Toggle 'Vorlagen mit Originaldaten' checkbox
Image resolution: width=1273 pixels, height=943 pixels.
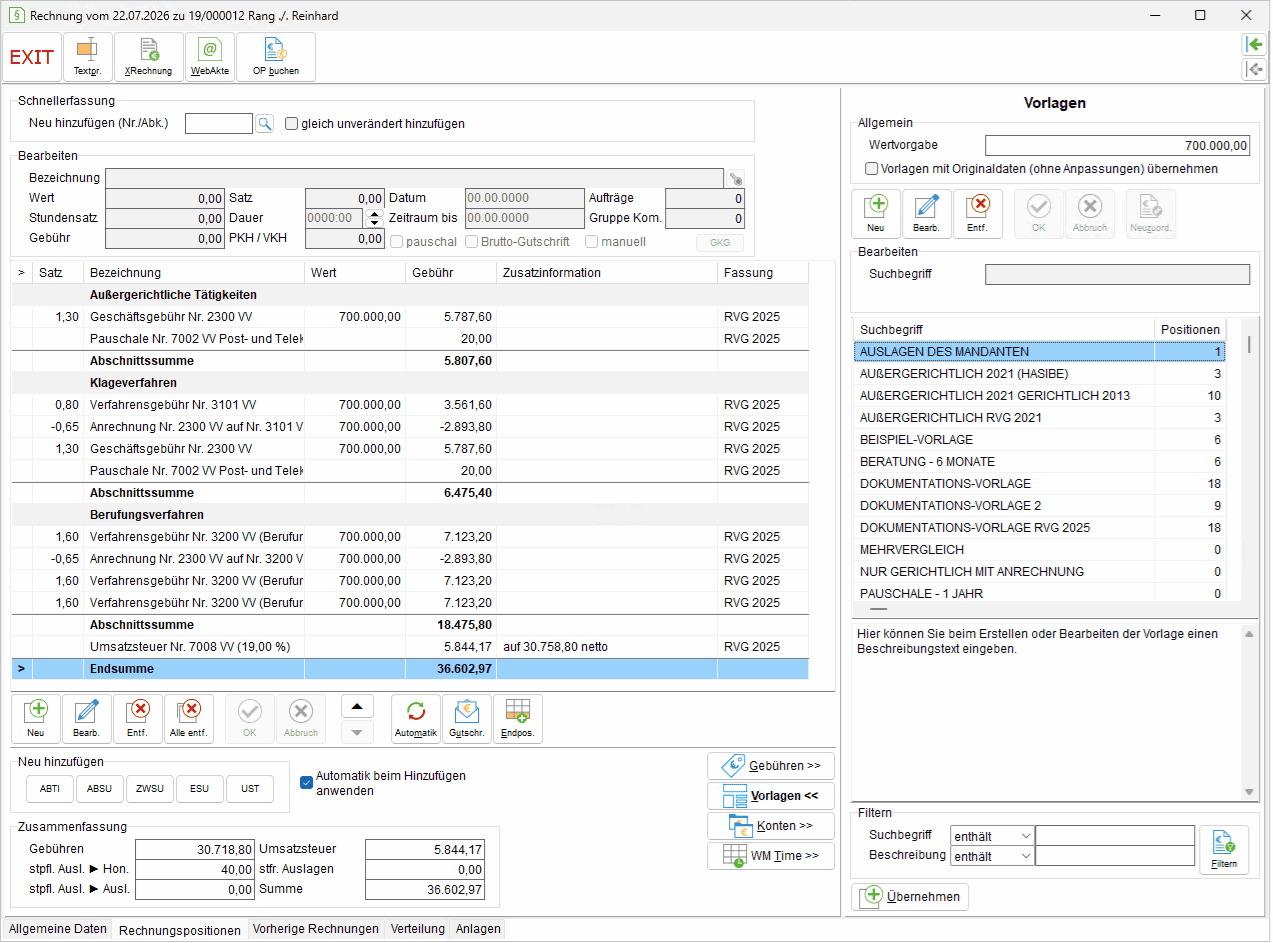click(x=872, y=169)
